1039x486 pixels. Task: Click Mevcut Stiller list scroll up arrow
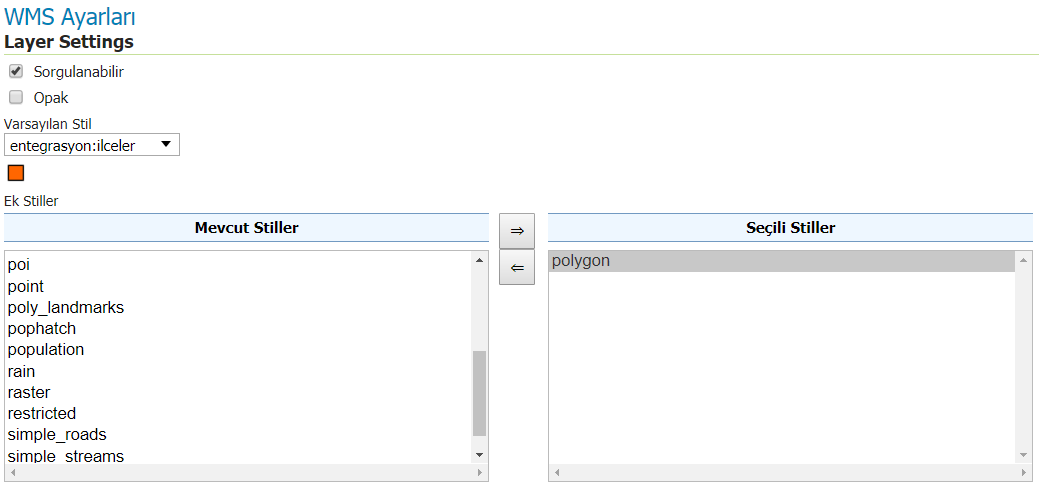point(480,260)
